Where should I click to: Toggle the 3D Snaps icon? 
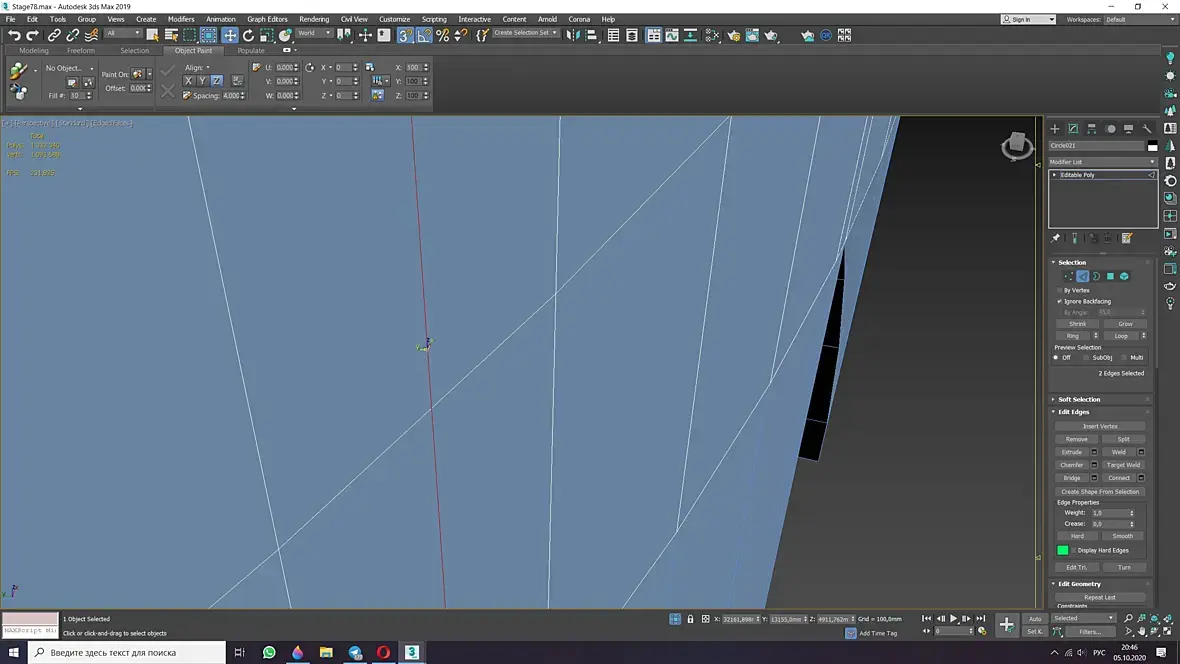point(405,35)
